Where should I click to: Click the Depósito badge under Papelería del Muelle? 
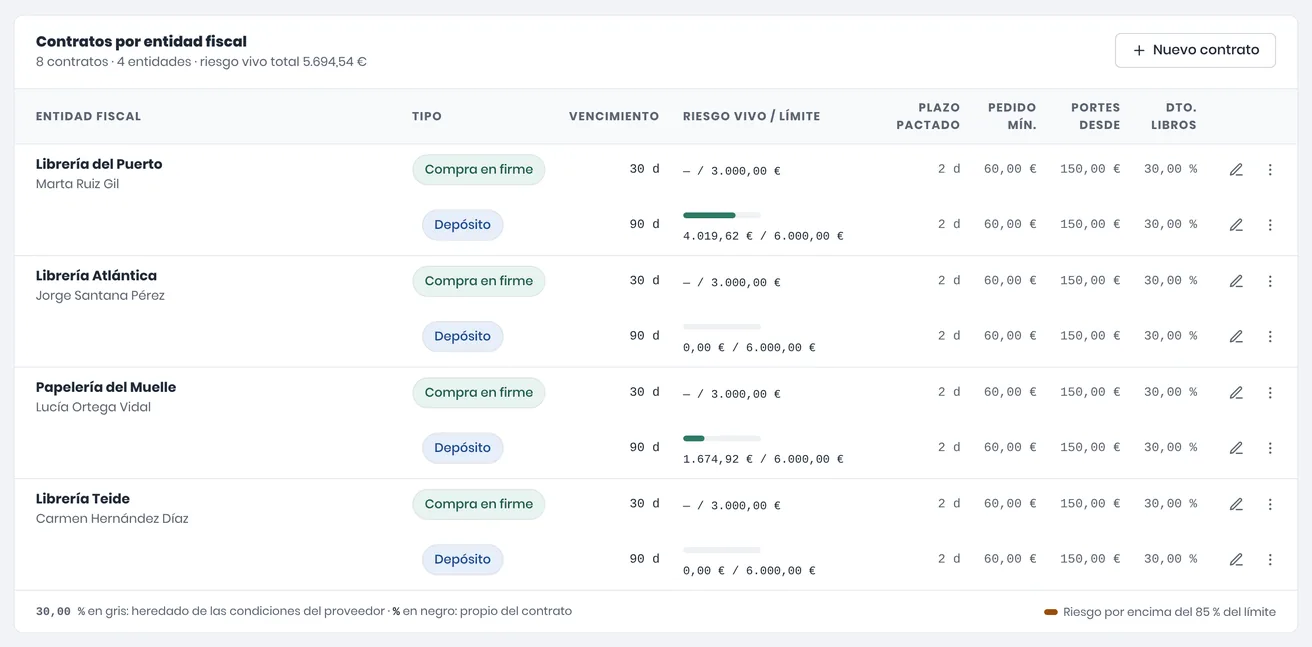[463, 448]
